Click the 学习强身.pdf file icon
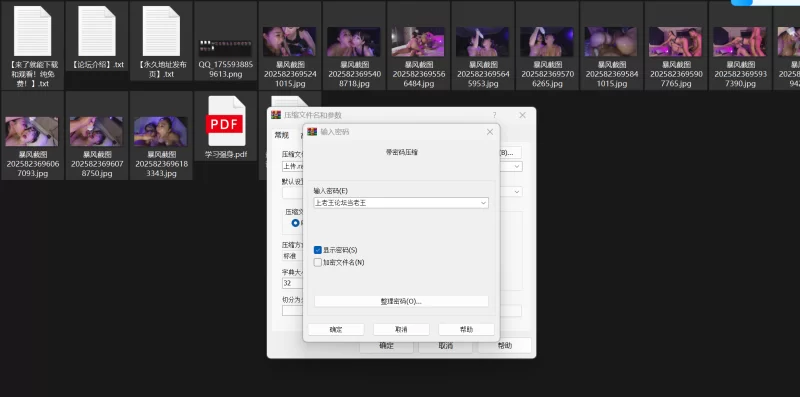The height and width of the screenshot is (397, 800). pyautogui.click(x=226, y=121)
